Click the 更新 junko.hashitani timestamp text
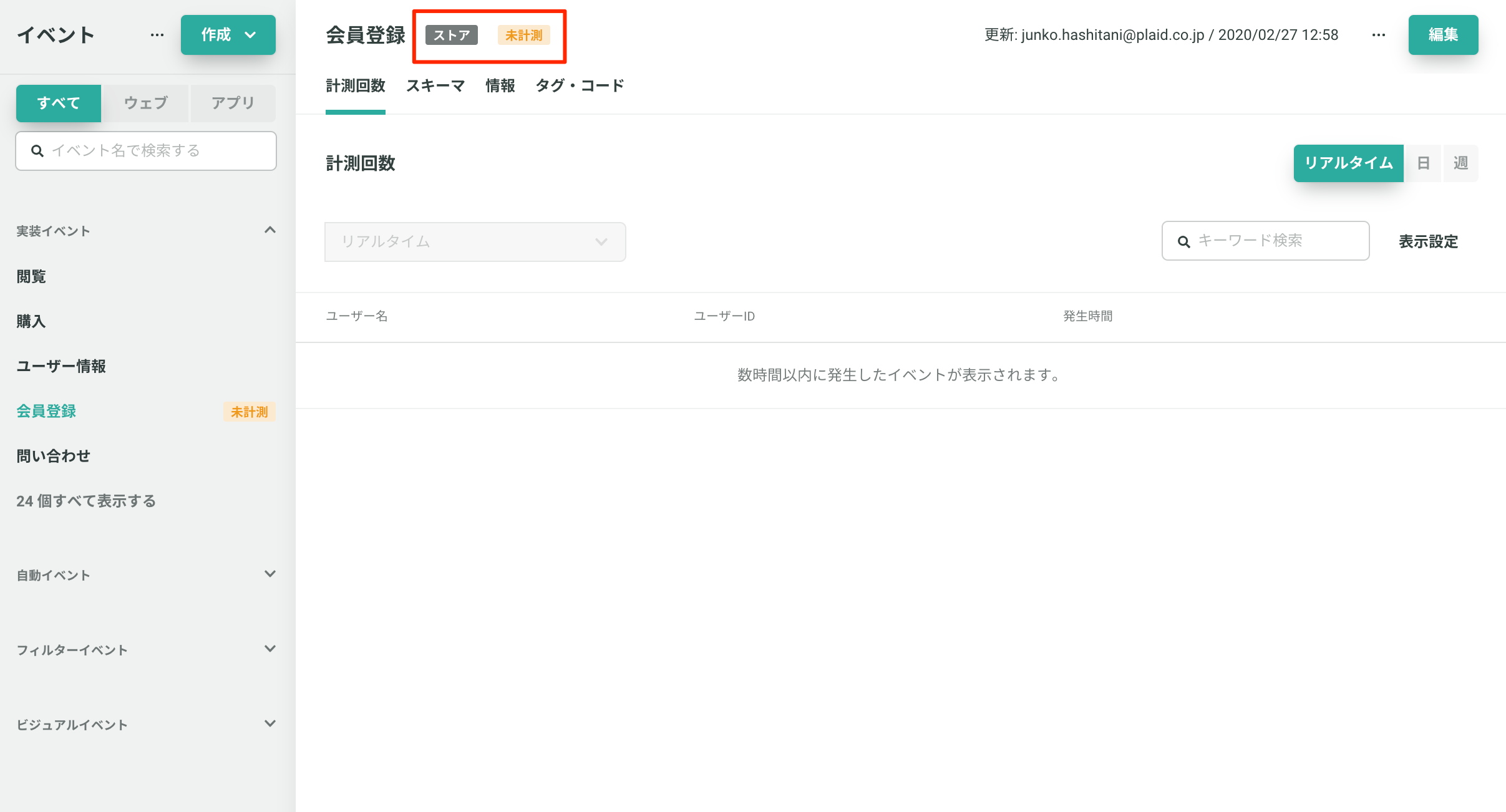 tap(1162, 35)
